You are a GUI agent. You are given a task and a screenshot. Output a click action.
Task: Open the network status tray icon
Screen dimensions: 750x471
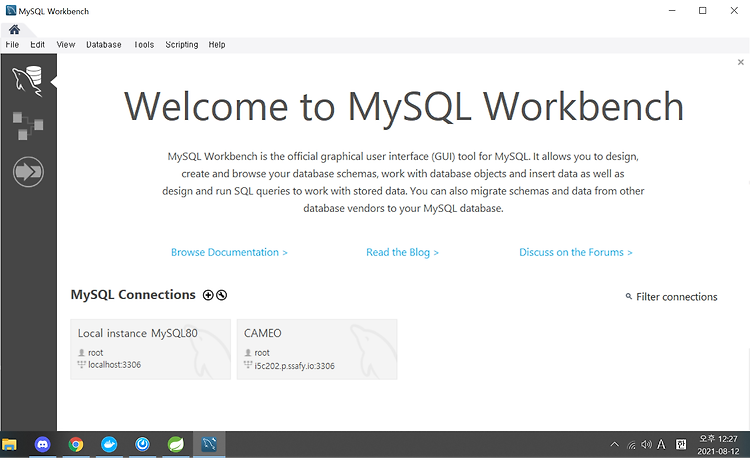(631, 445)
